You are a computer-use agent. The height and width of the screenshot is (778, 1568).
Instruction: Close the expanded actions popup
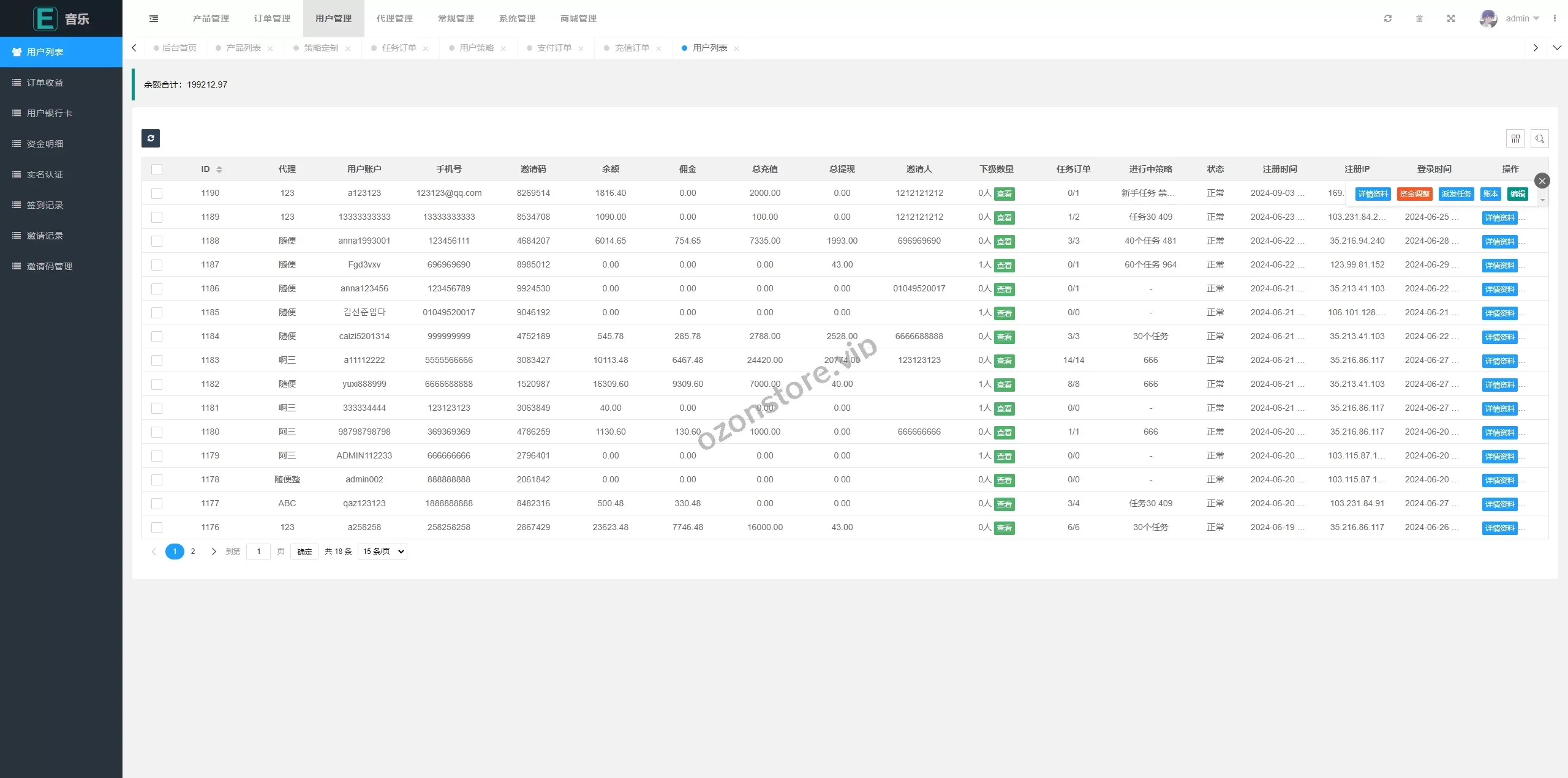pos(1542,181)
